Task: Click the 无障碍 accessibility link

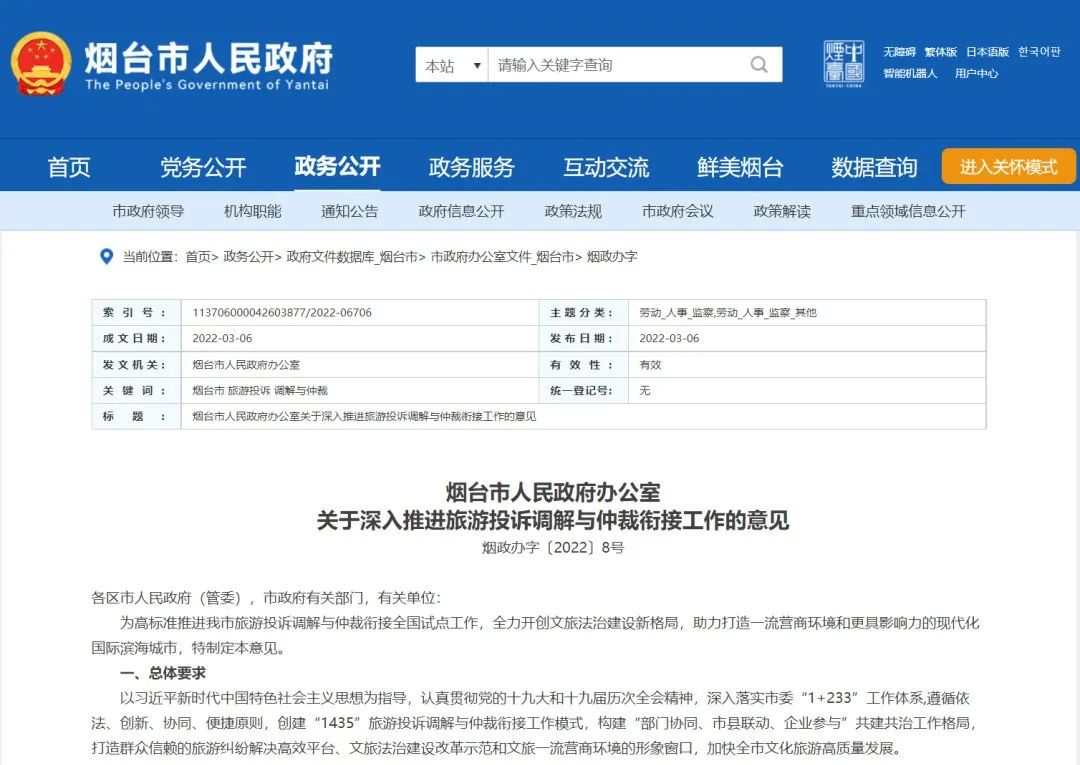Action: (900, 52)
